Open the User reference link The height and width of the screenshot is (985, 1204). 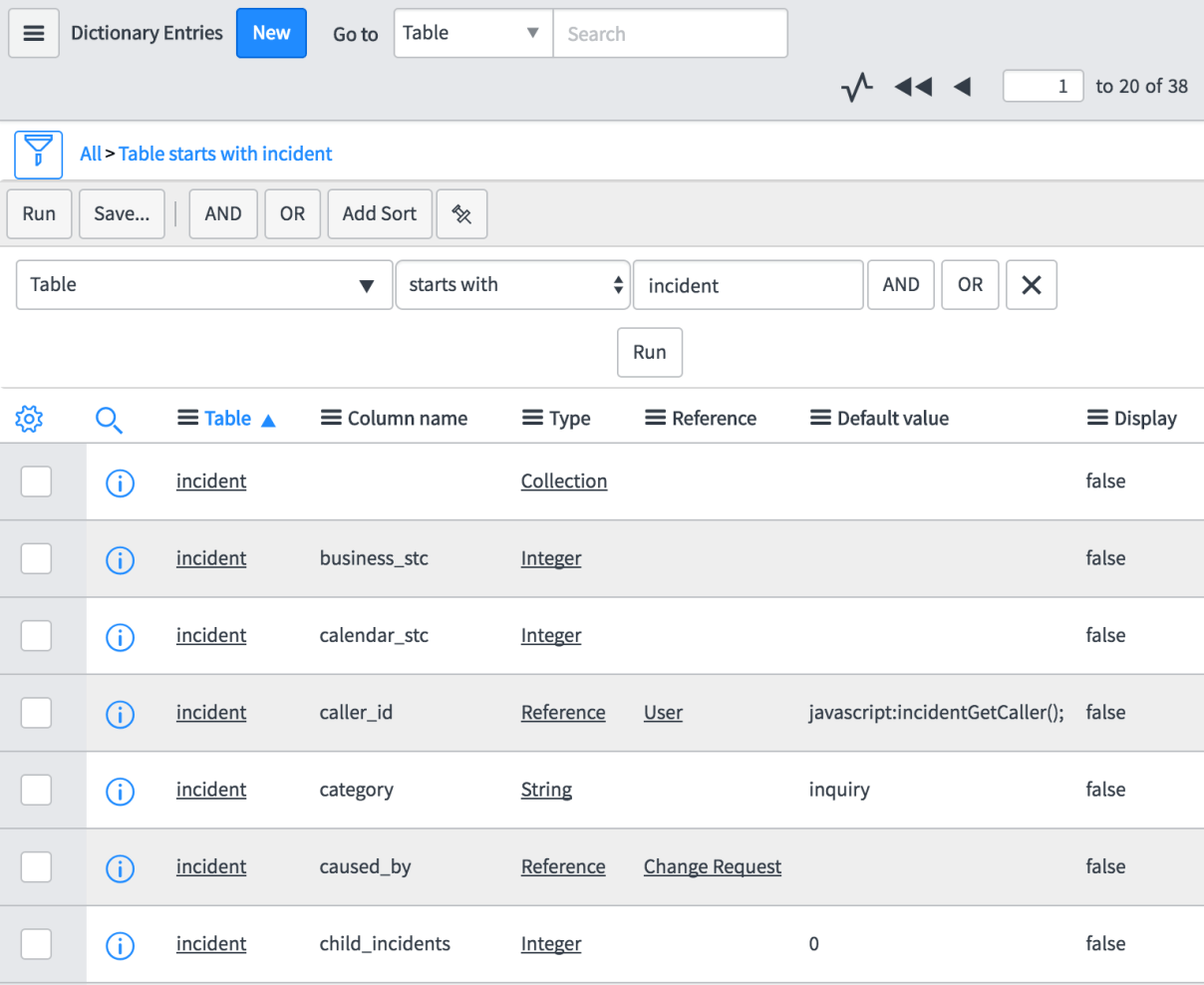click(x=663, y=713)
